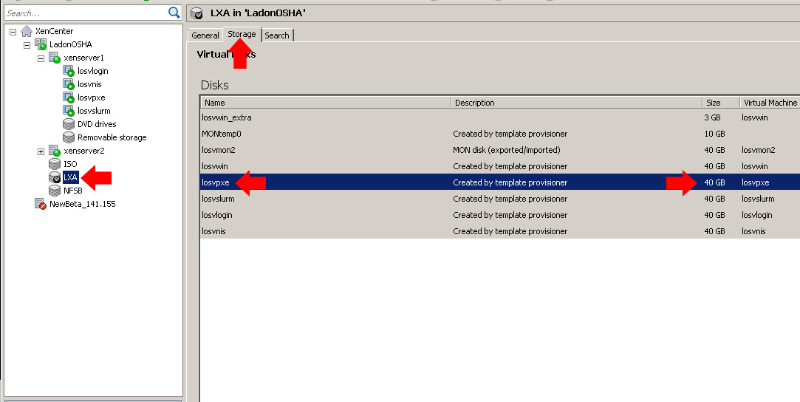Click the Description column header
The width and height of the screenshot is (800, 402).
click(x=574, y=103)
